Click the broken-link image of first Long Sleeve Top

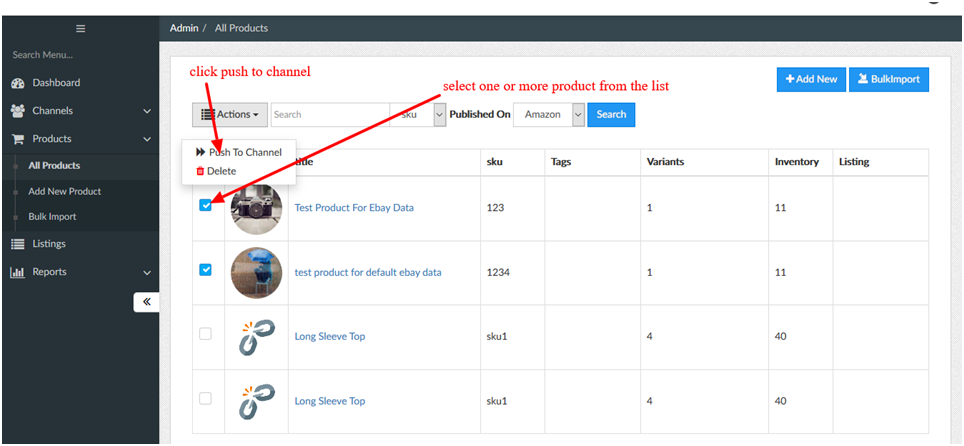256,336
